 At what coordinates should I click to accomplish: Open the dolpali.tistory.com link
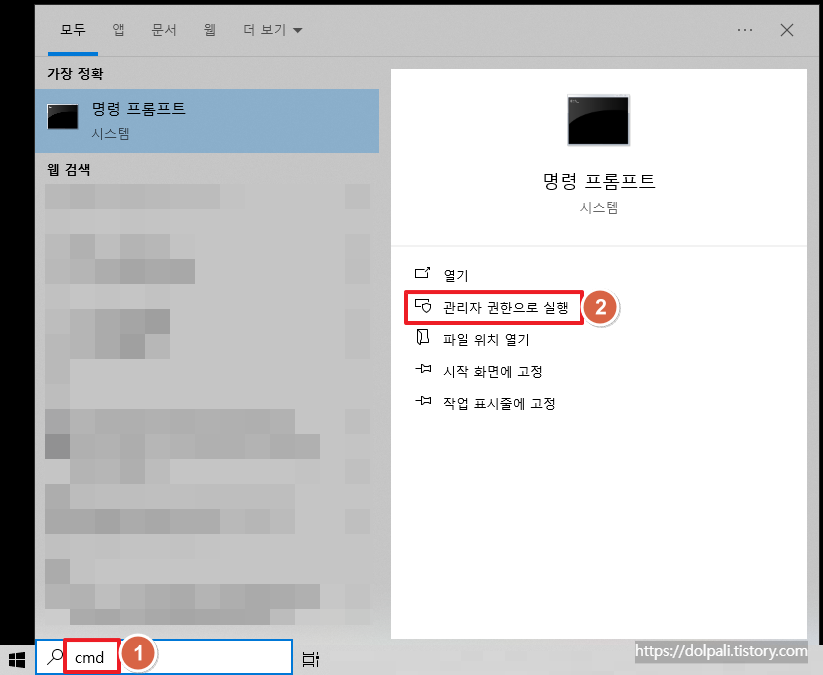tap(720, 650)
